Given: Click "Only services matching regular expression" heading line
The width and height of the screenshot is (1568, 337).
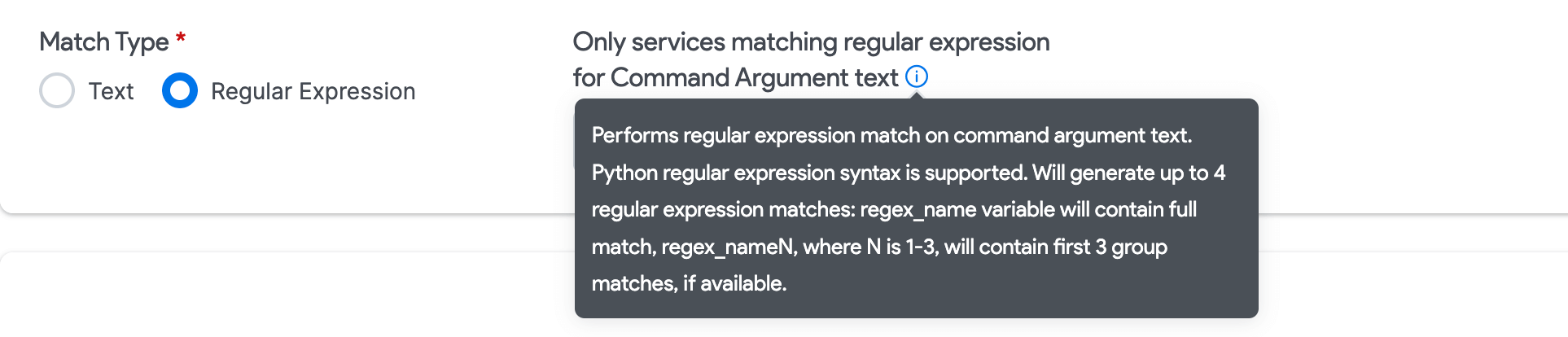Looking at the screenshot, I should pos(811,42).
